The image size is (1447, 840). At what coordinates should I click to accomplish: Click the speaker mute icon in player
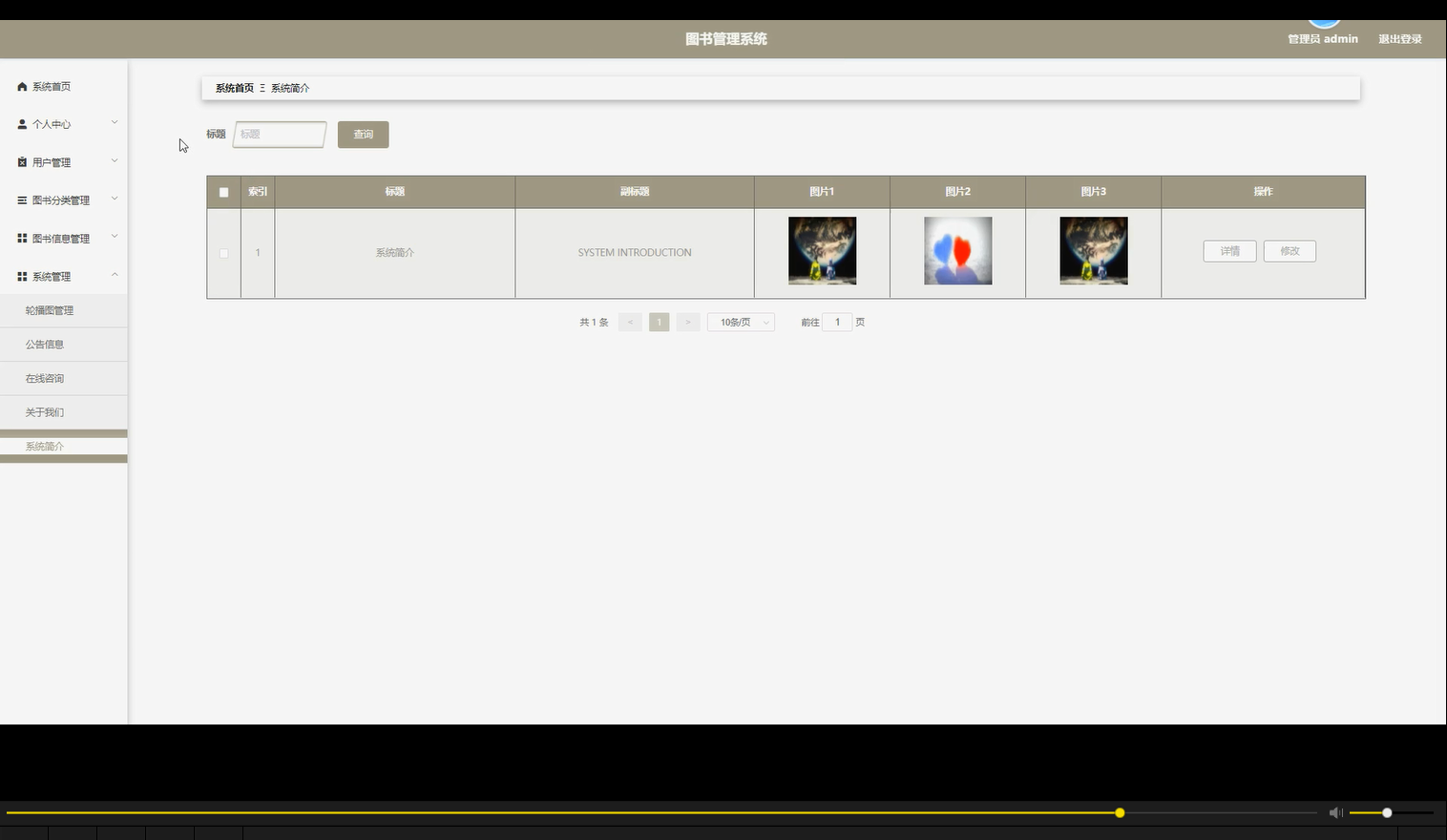[1336, 813]
